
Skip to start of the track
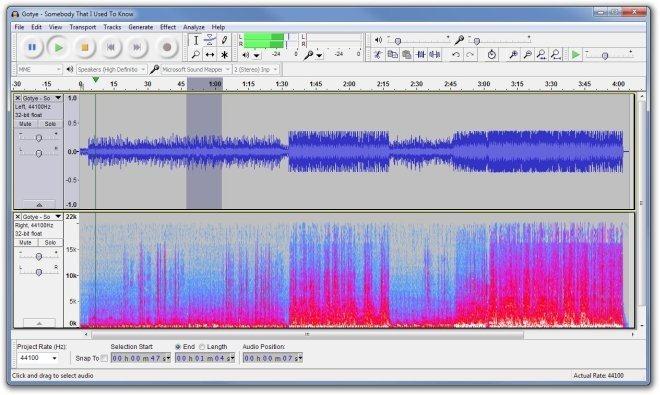pos(111,47)
